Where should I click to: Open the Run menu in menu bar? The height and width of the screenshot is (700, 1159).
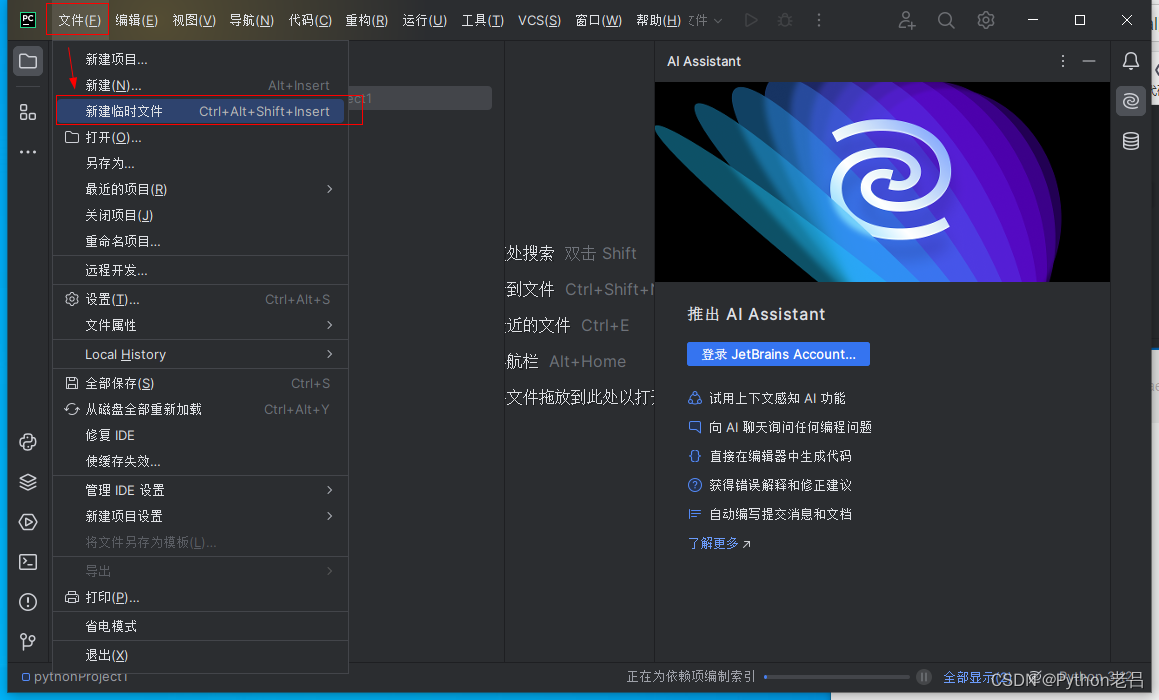tap(424, 20)
